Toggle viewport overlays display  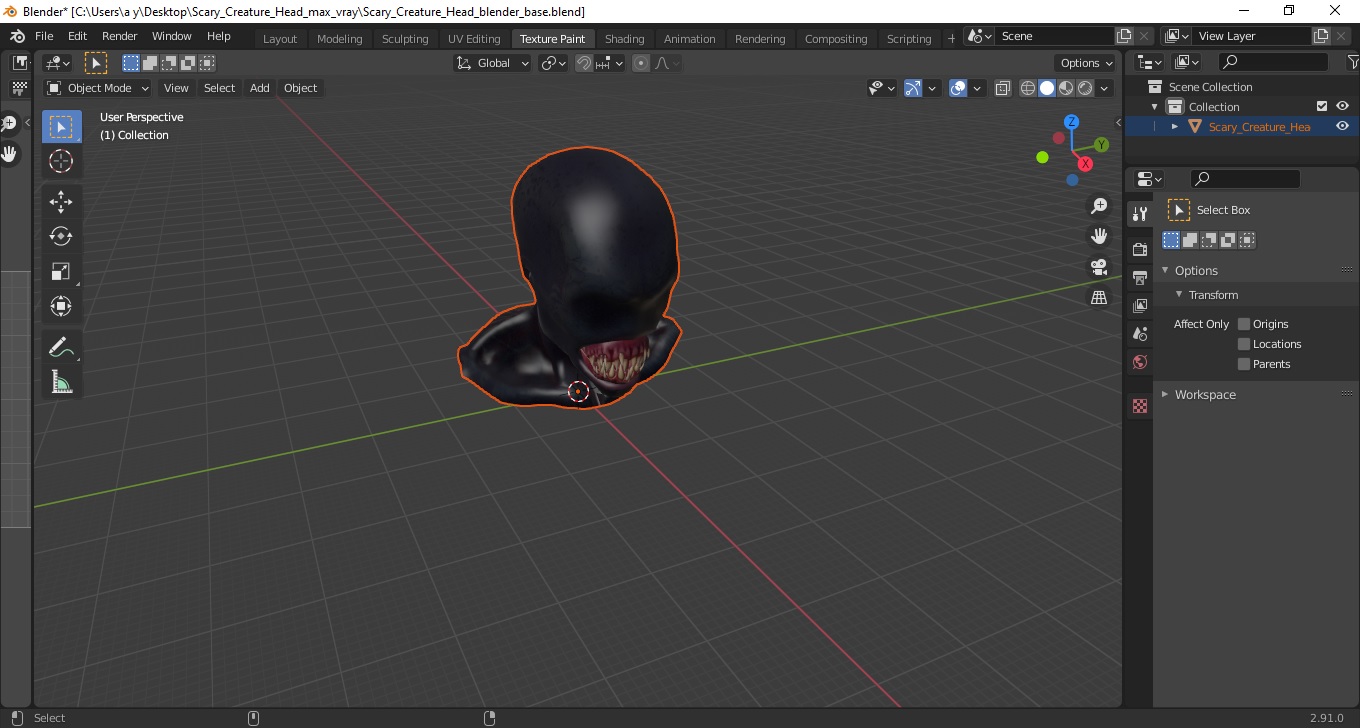(x=958, y=88)
